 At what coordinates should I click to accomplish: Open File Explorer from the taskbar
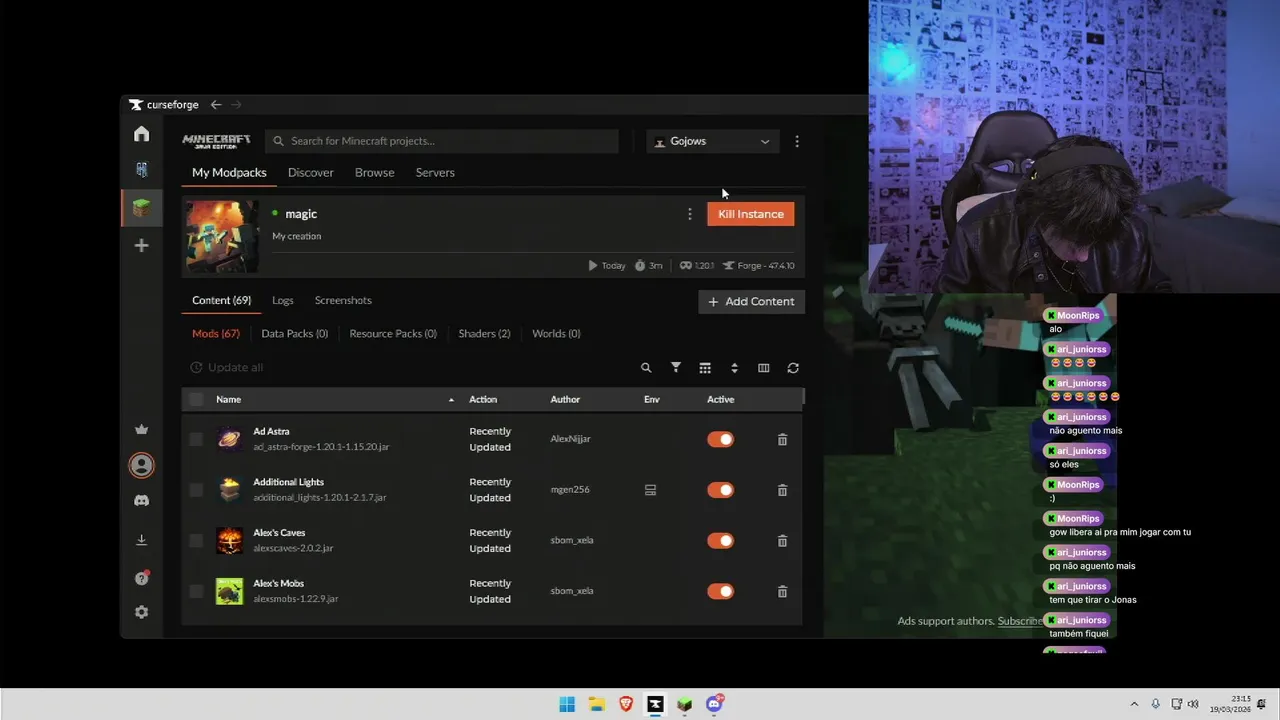(597, 704)
